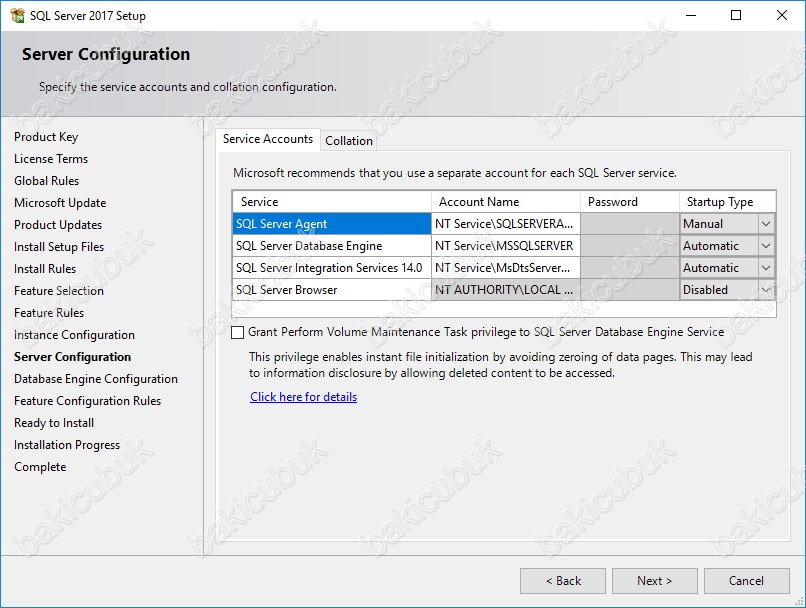The height and width of the screenshot is (608, 806).
Task: Click Complete step in sidebar
Action: pyautogui.click(x=40, y=467)
